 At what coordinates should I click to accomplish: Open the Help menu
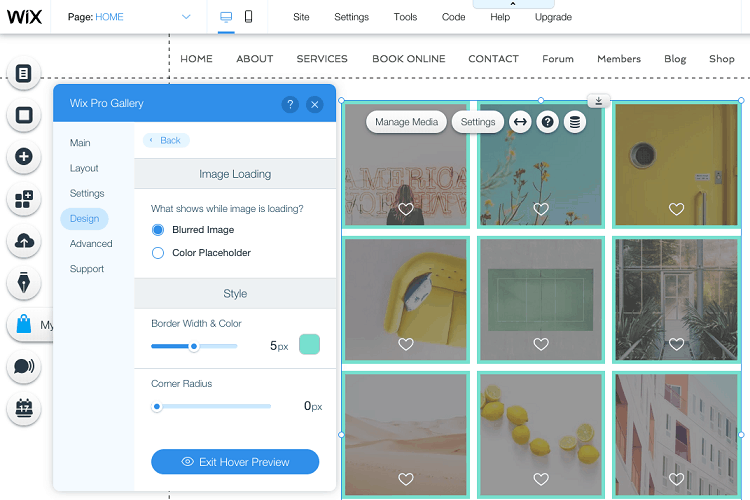point(500,17)
